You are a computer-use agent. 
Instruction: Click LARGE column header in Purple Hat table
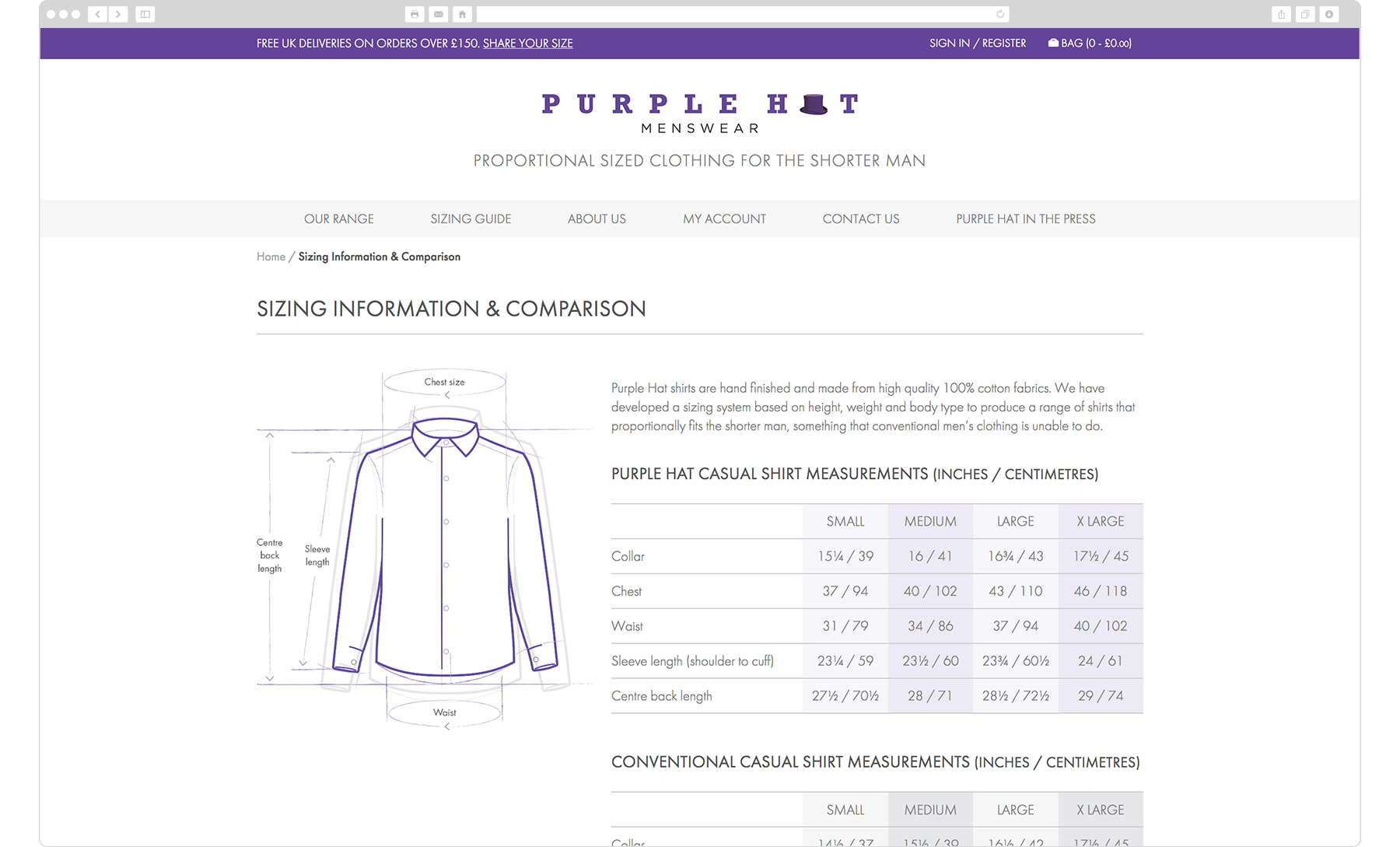coord(1016,521)
